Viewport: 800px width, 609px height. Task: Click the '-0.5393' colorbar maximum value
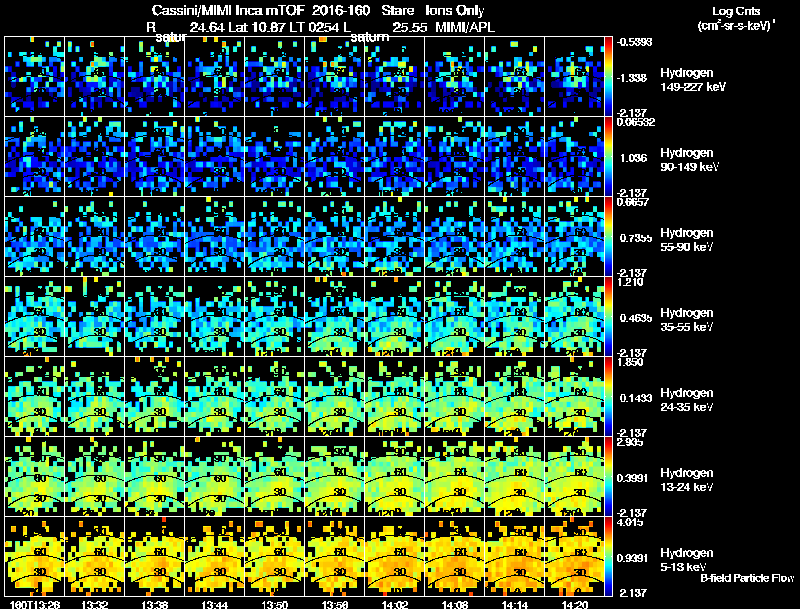(634, 42)
